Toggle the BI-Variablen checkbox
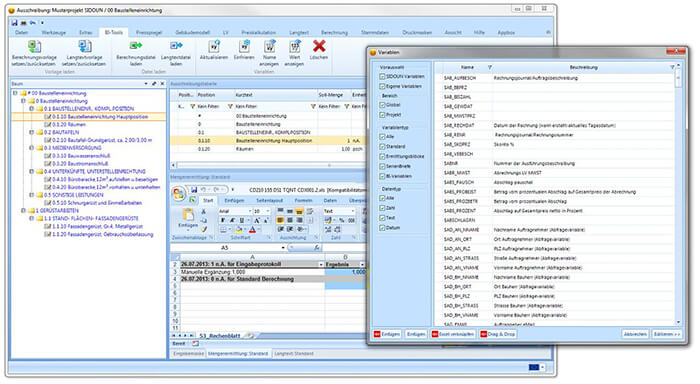 382,176
